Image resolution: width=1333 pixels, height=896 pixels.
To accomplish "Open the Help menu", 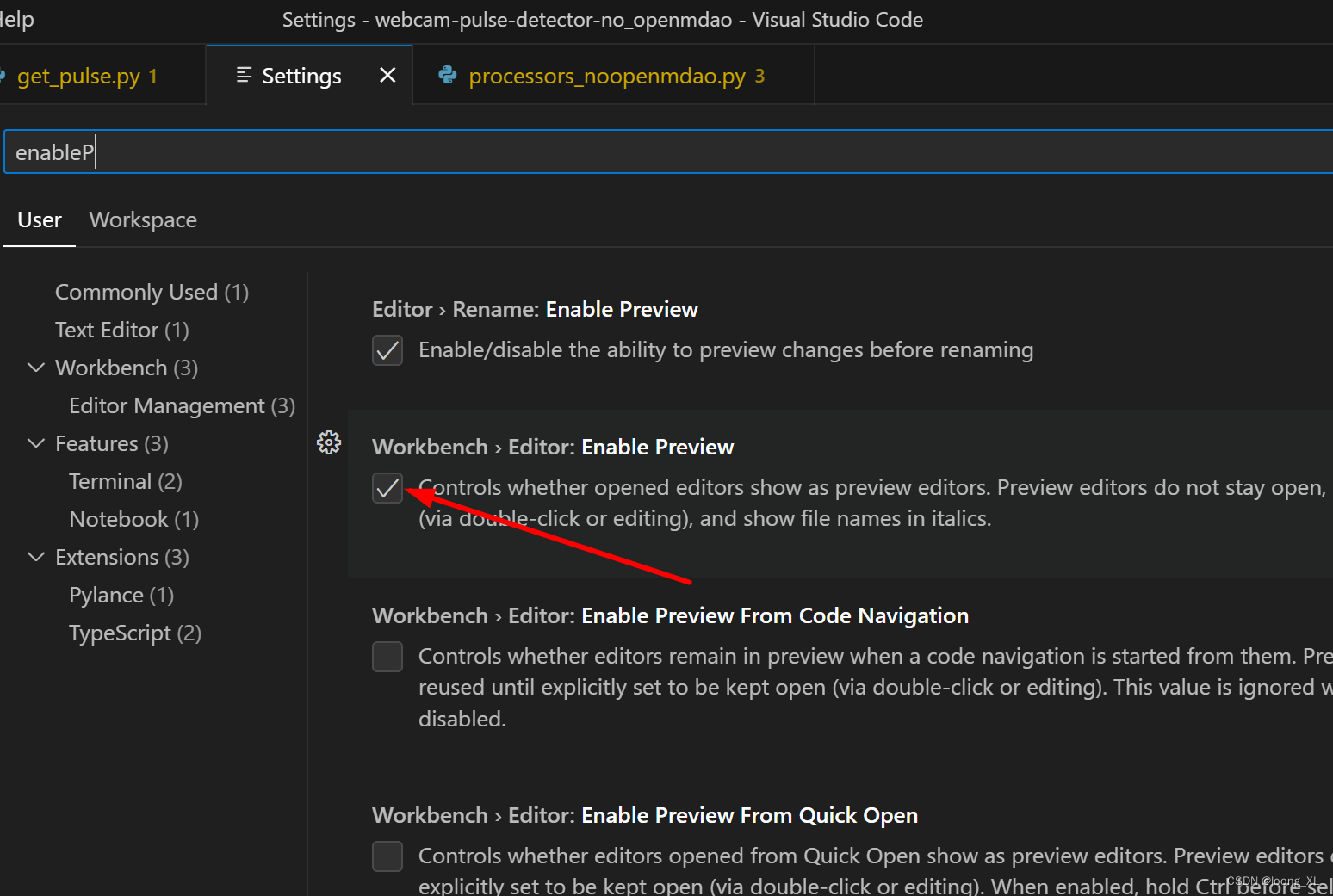I will click(x=15, y=19).
